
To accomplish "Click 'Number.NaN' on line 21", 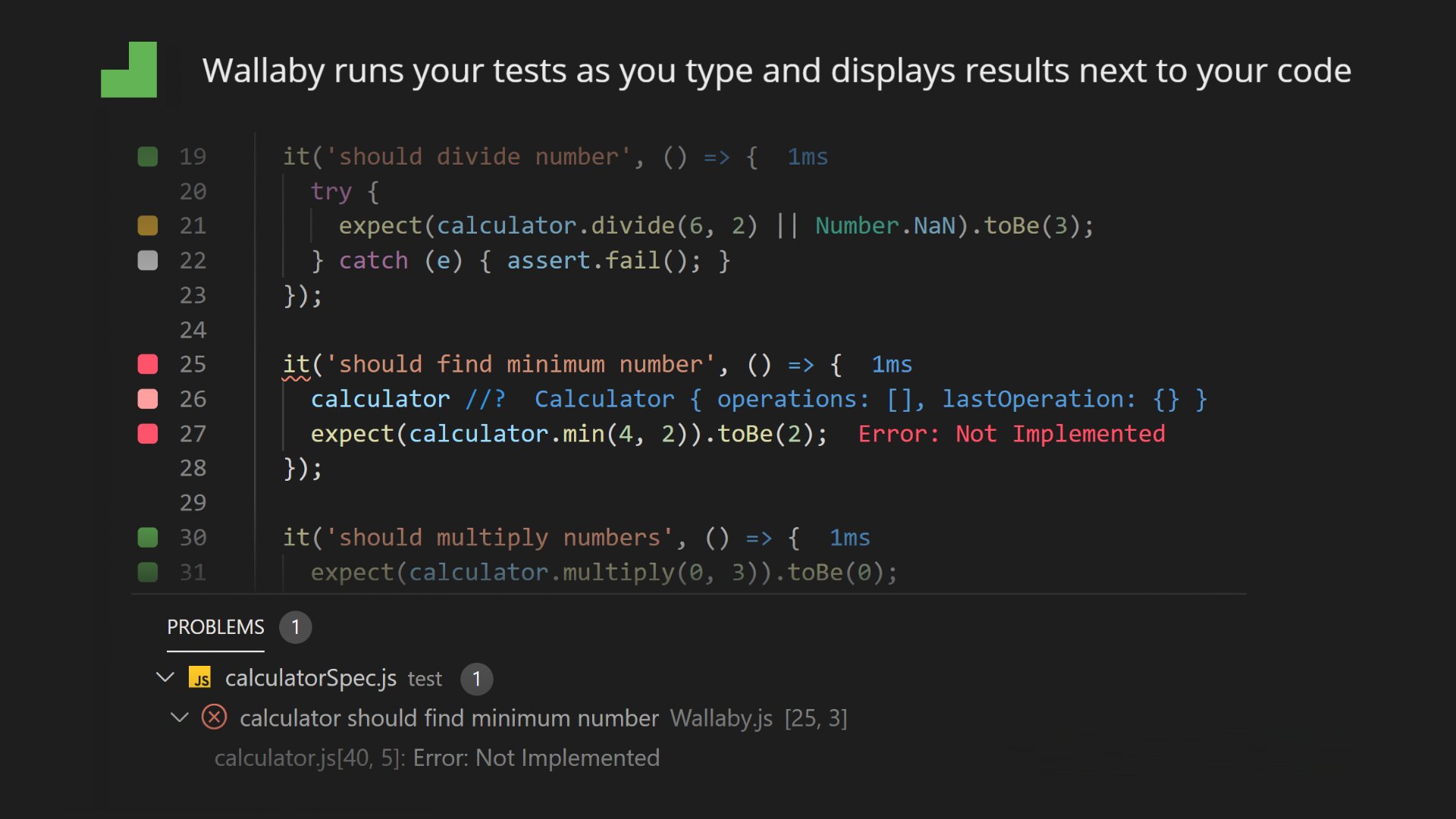I will coord(885,226).
